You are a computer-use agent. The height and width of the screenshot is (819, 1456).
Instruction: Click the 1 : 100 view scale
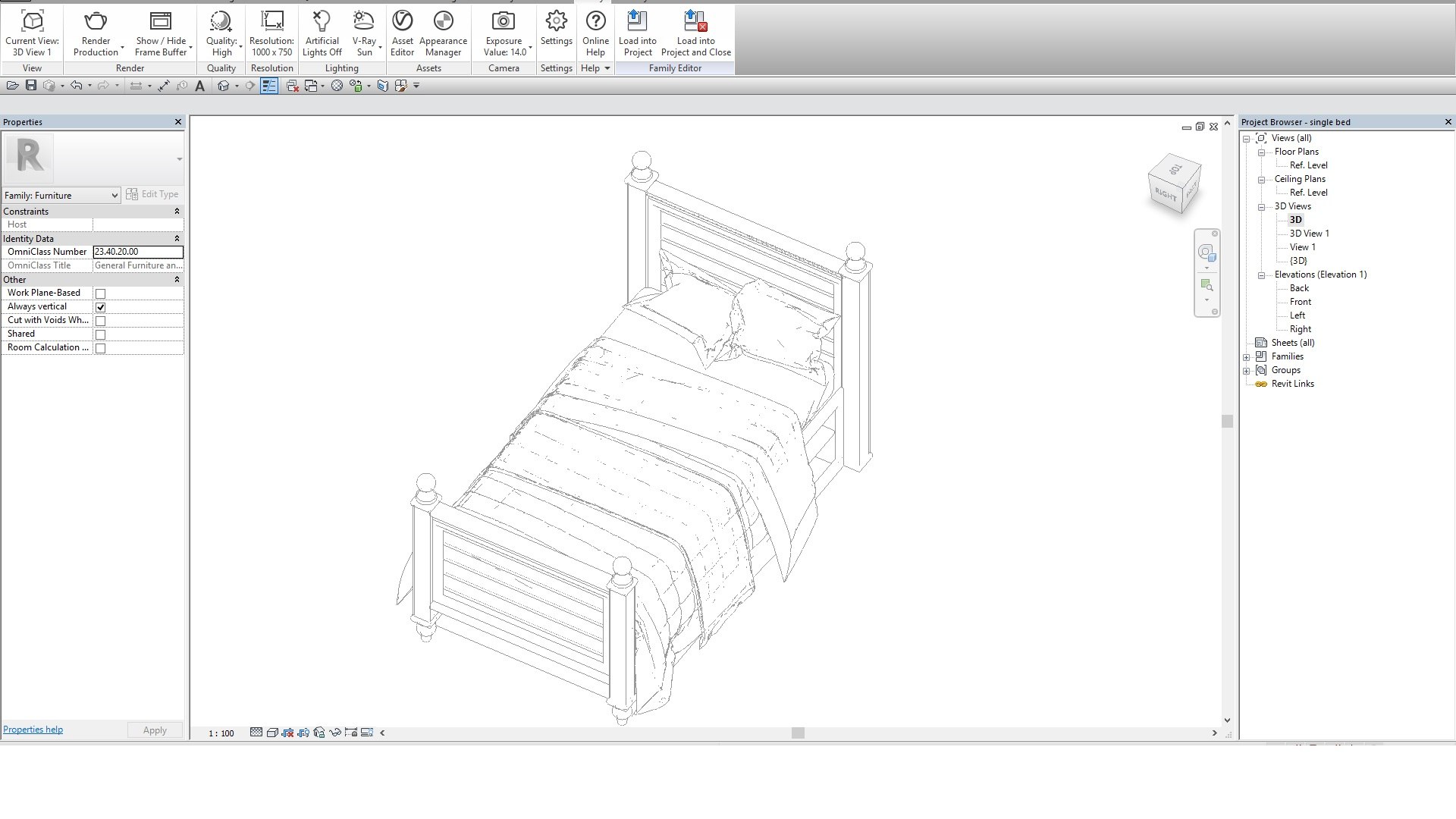pyautogui.click(x=221, y=733)
